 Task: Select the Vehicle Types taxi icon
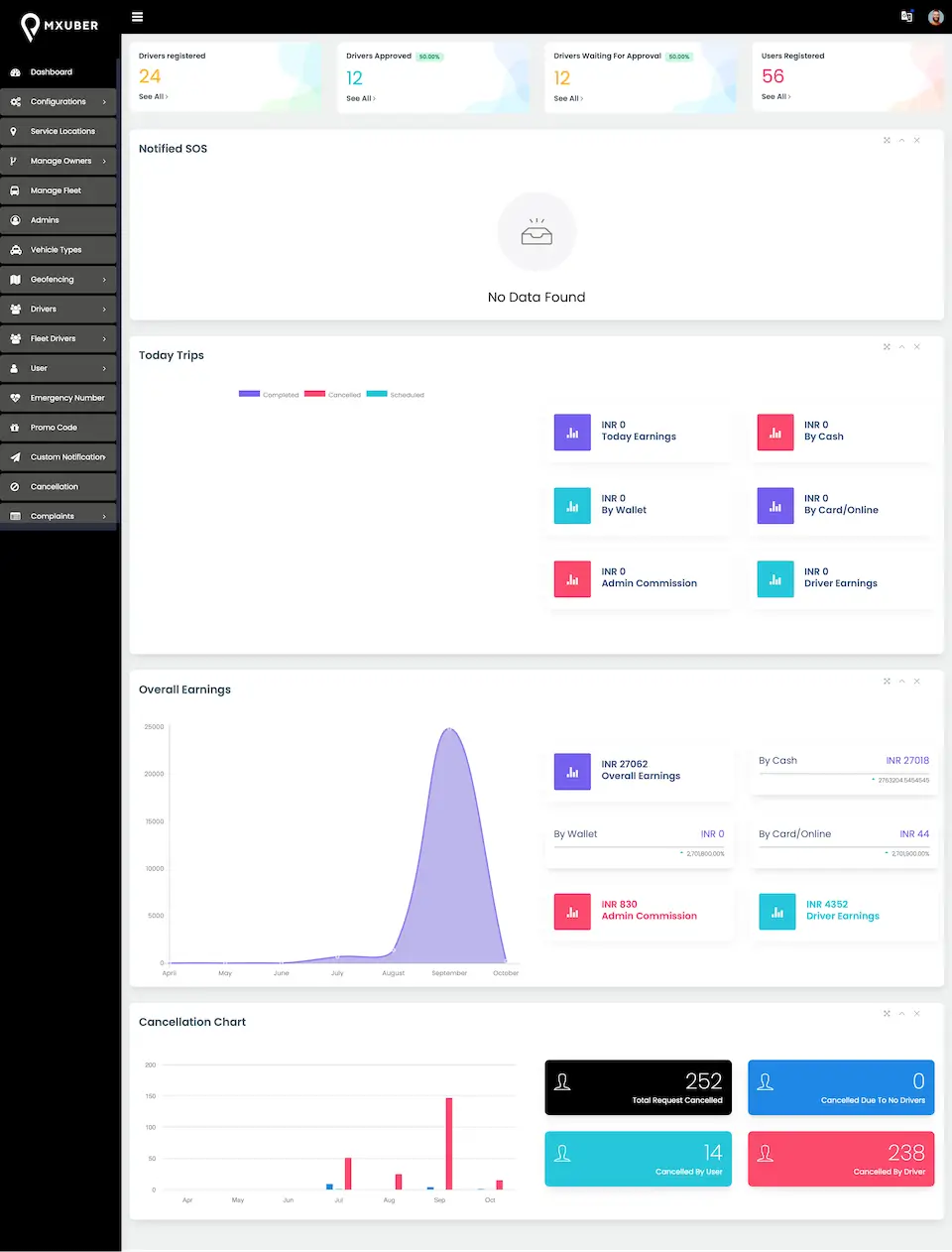tap(16, 249)
